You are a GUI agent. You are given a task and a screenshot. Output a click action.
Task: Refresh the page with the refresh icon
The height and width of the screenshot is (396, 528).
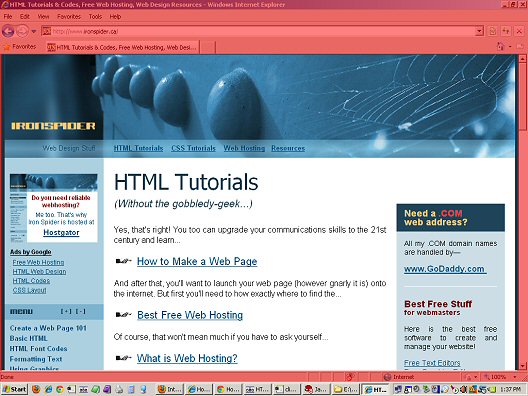506,32
